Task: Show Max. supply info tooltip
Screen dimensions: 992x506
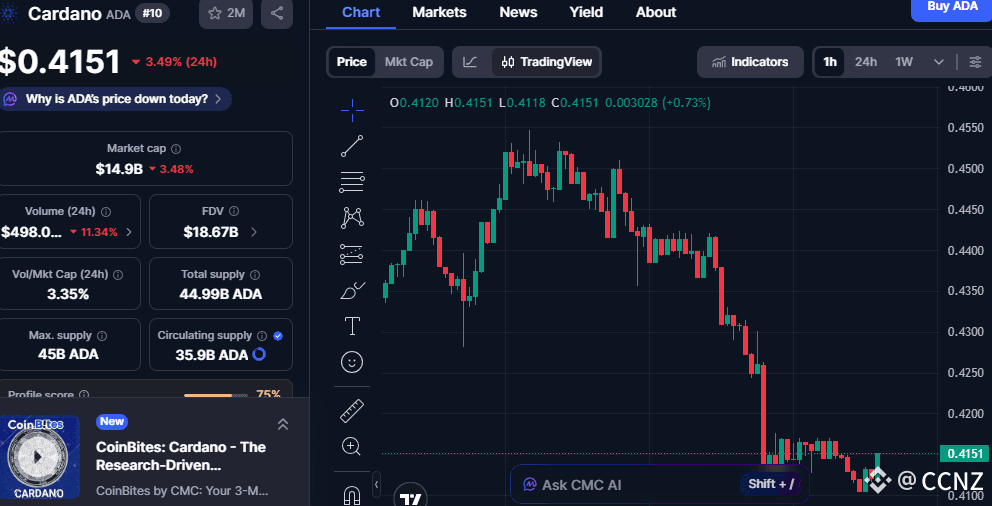Action: pos(102,335)
